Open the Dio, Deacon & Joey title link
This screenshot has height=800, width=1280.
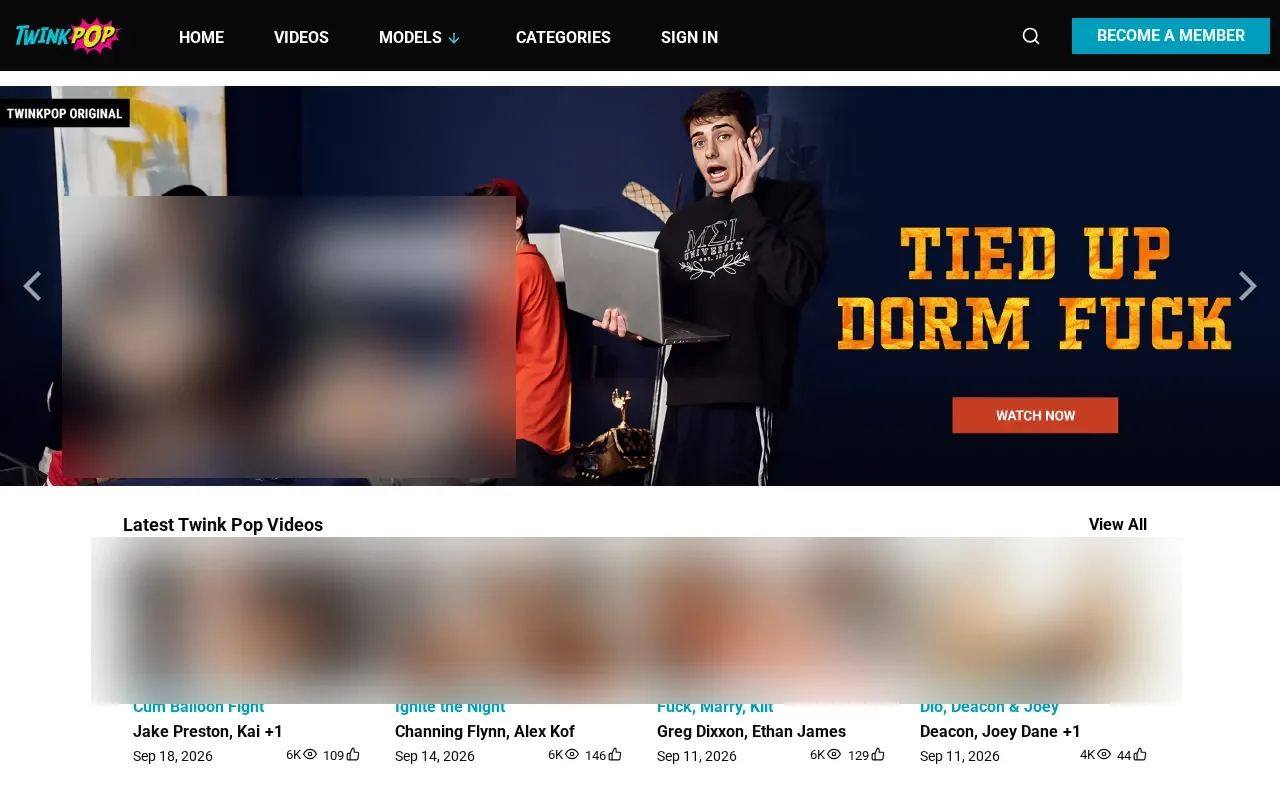point(989,707)
